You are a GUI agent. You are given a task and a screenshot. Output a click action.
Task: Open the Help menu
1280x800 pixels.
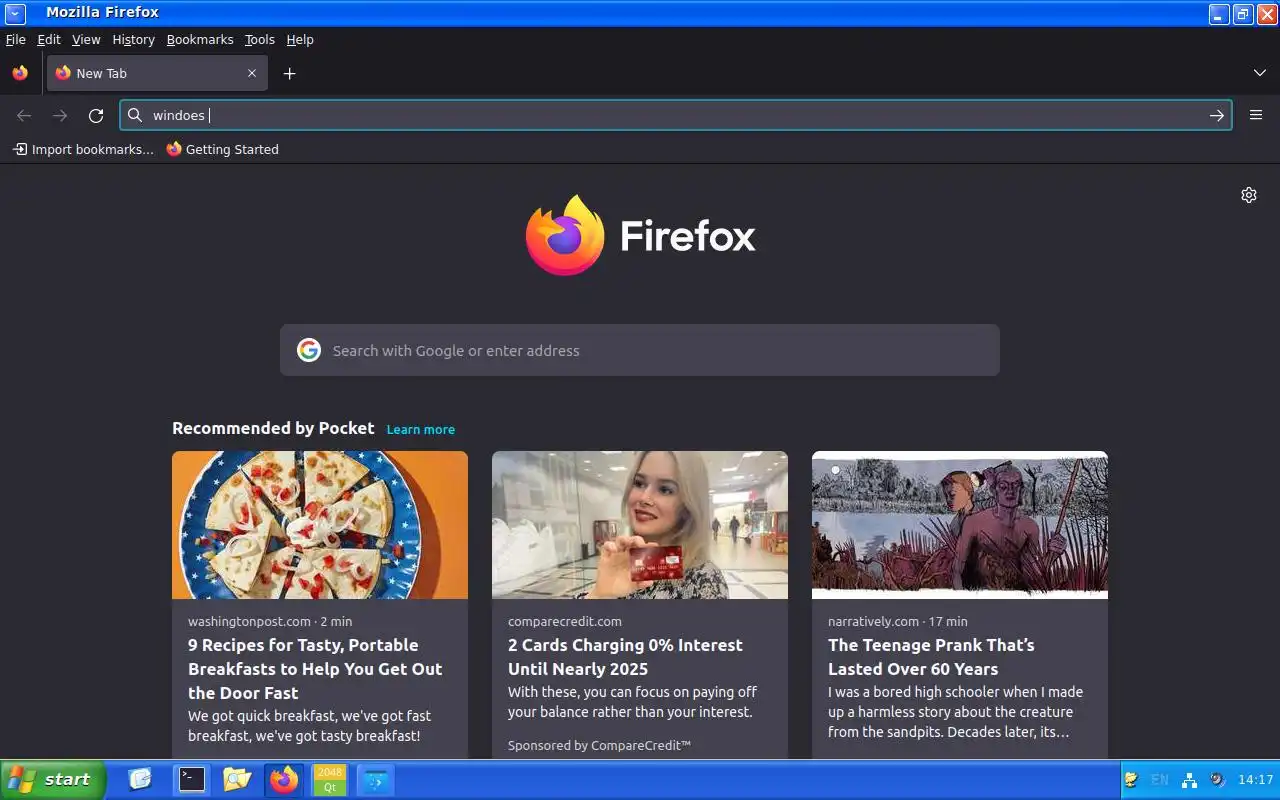[300, 39]
